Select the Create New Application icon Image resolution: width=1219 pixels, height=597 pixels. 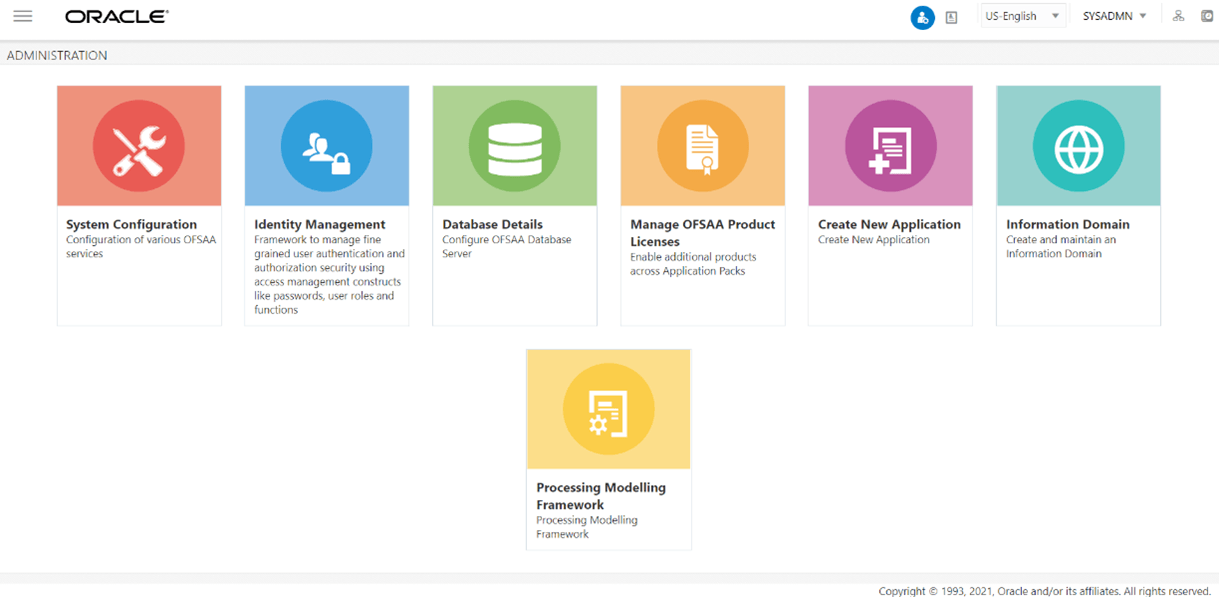click(x=890, y=145)
